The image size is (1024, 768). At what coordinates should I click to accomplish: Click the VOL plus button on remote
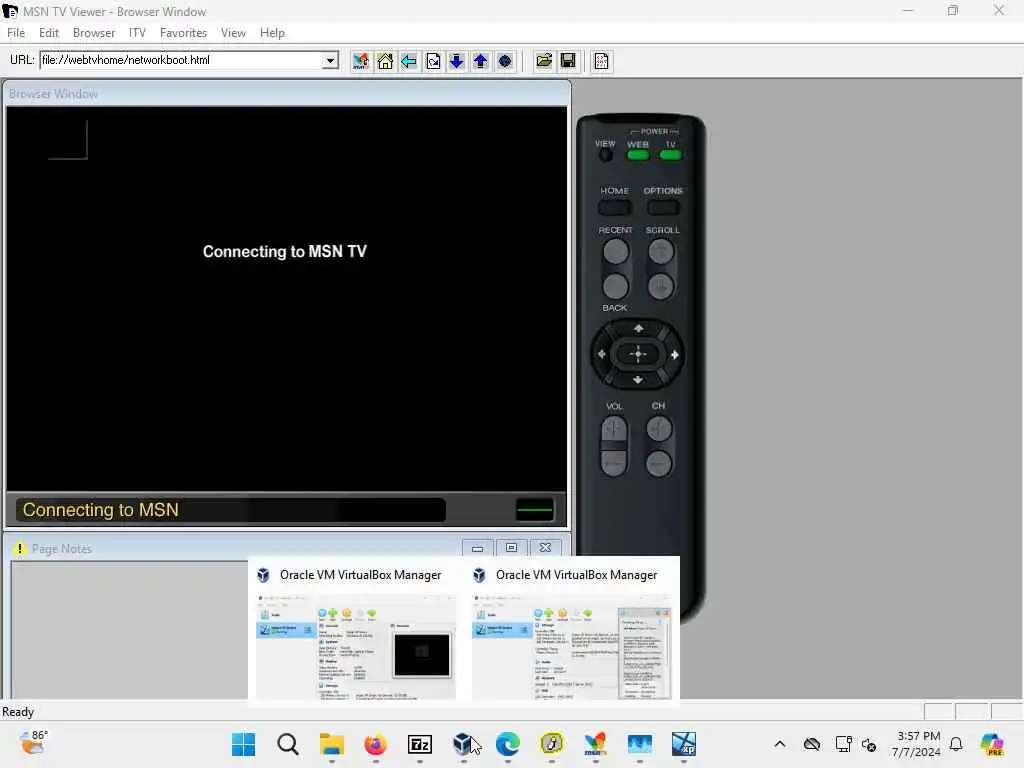pos(613,430)
